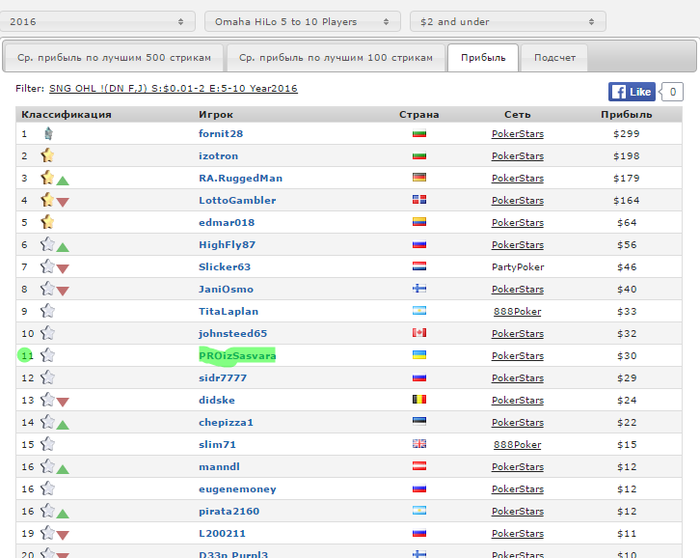Open player izotron profile

(x=218, y=156)
